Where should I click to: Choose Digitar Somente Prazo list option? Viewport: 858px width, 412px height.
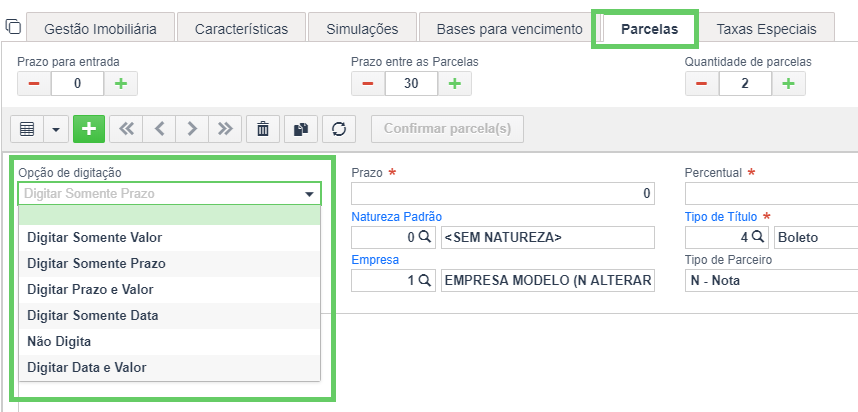170,264
